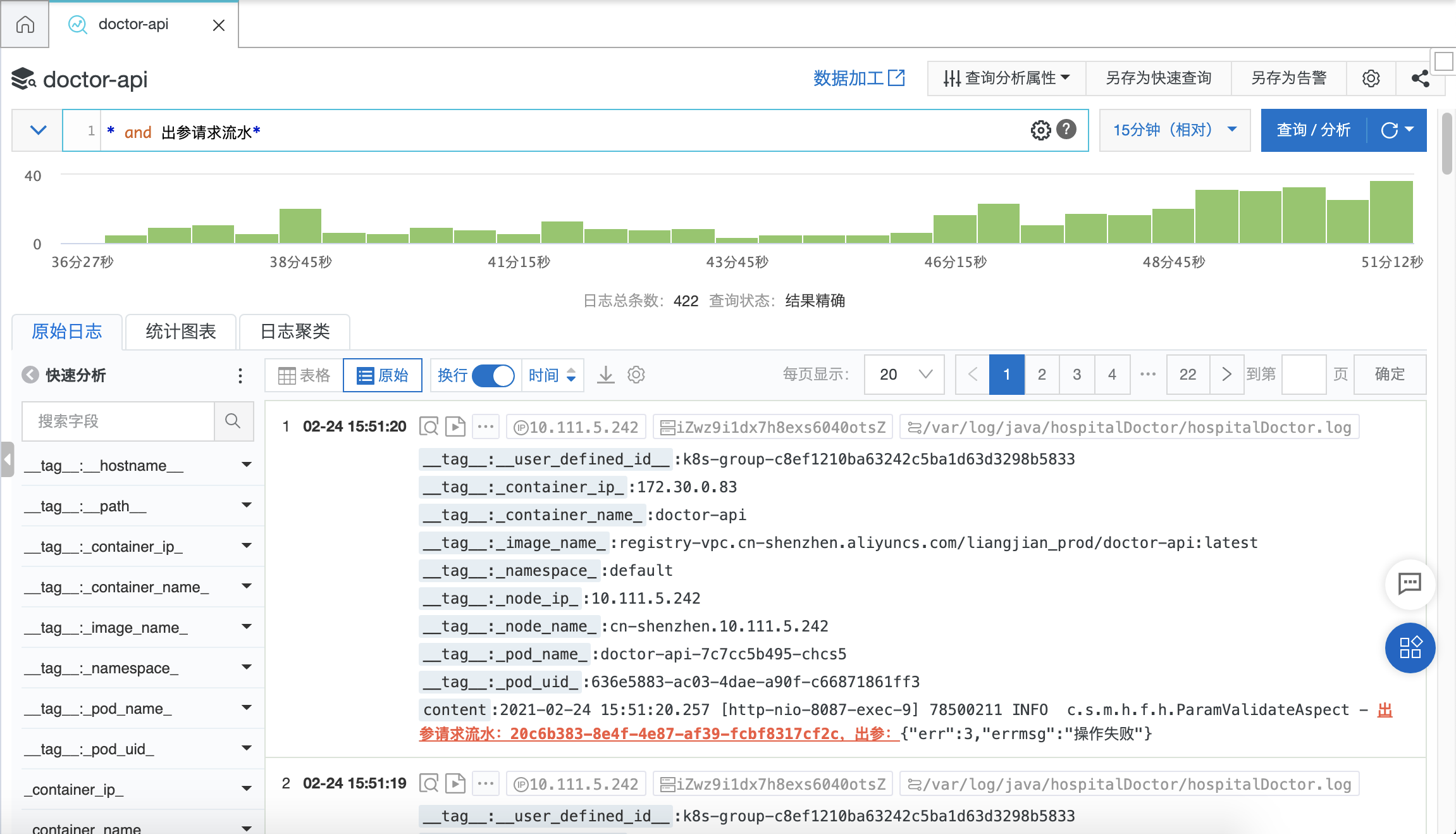Toggle the 换行 line-wrap switch
The image size is (1456, 834).
493,375
